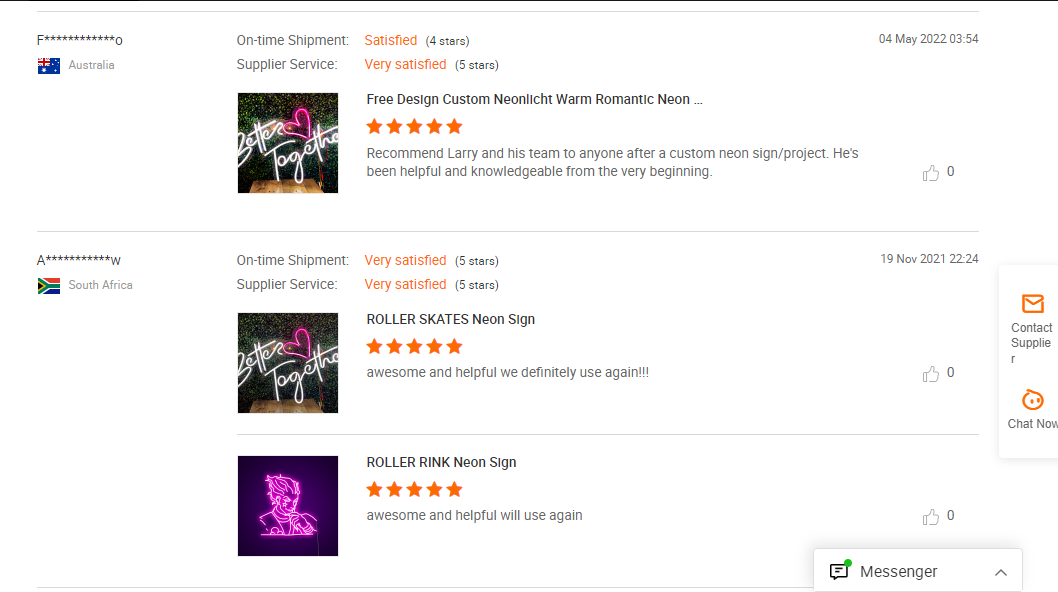Click the five-star rating of first review
The image size is (1058, 592).
tap(414, 126)
